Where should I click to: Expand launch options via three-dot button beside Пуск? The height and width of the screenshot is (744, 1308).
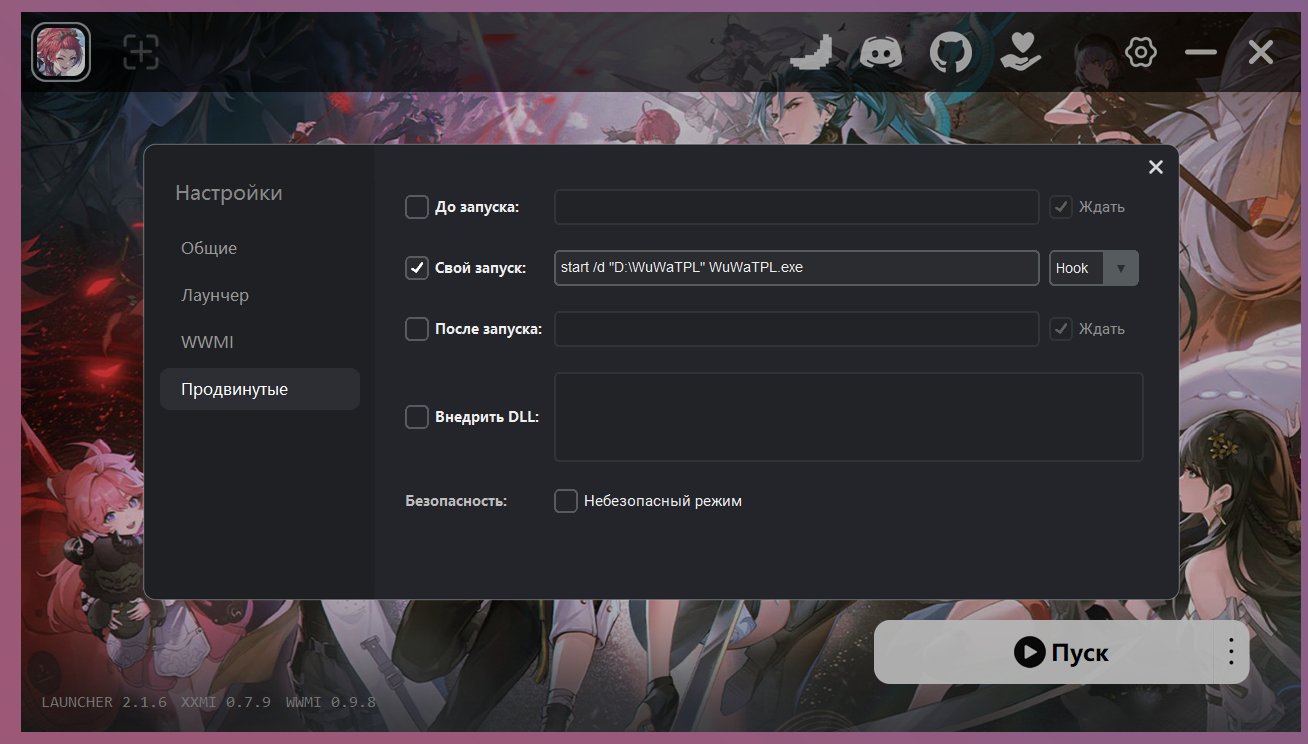coord(1231,652)
